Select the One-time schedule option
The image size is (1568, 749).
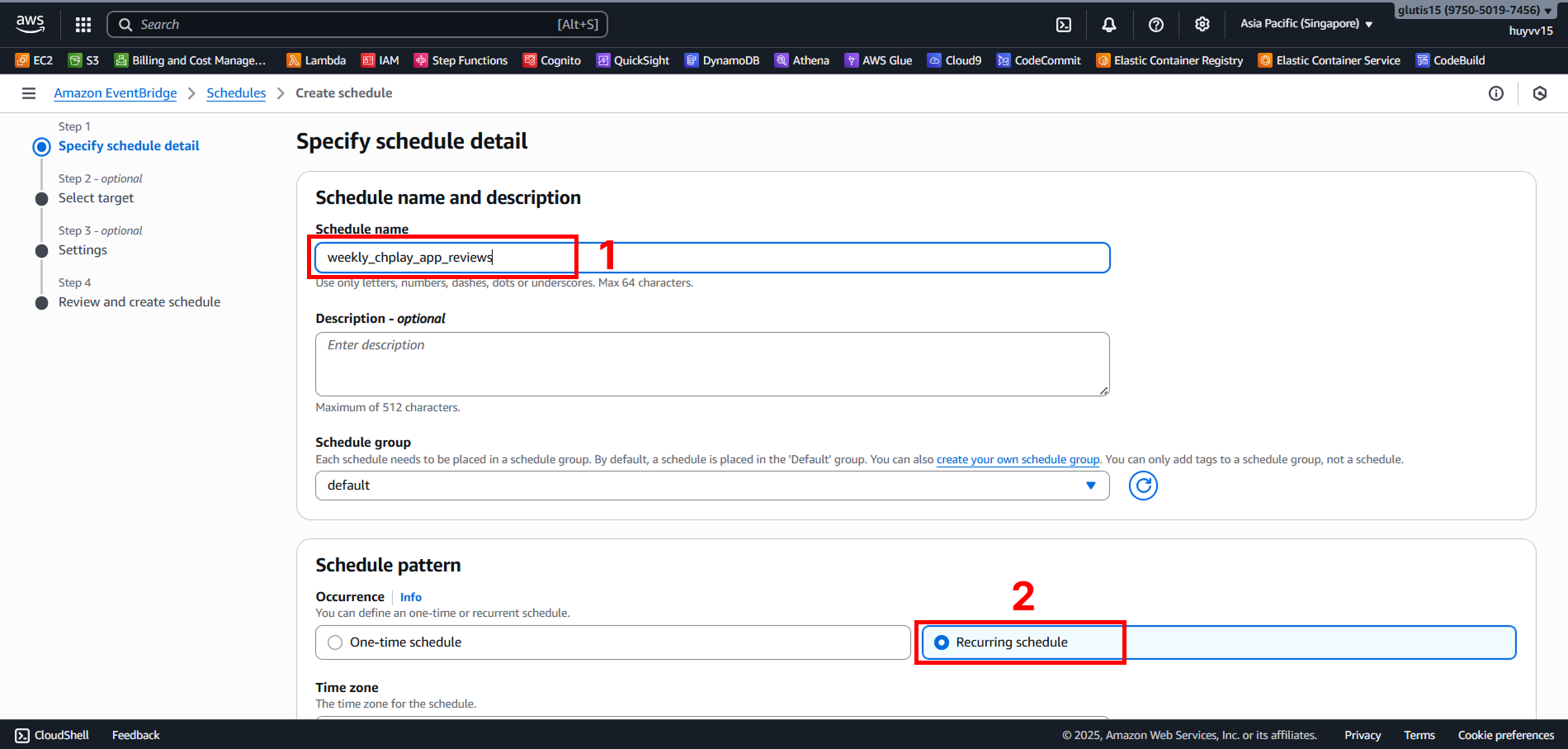tap(335, 642)
